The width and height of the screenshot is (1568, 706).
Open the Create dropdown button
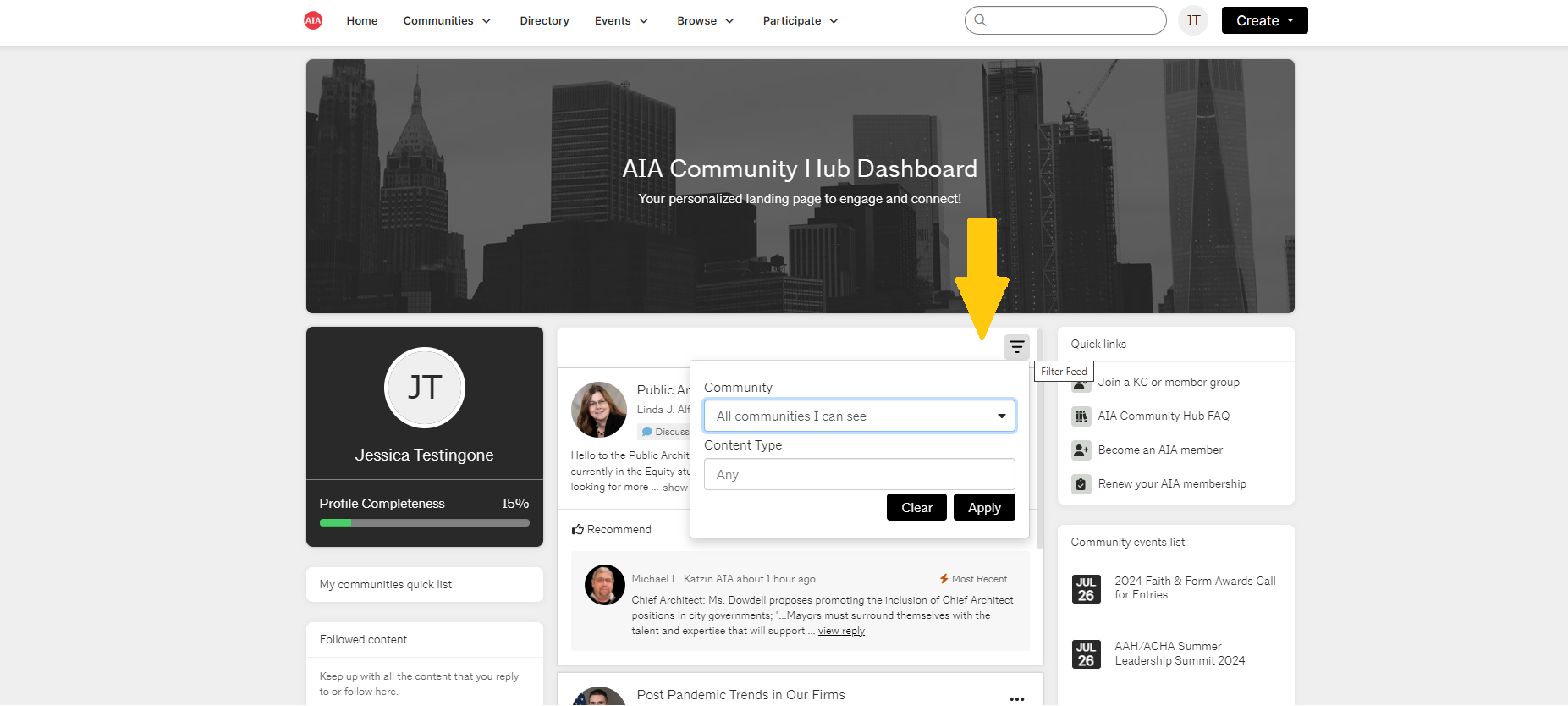tap(1264, 20)
